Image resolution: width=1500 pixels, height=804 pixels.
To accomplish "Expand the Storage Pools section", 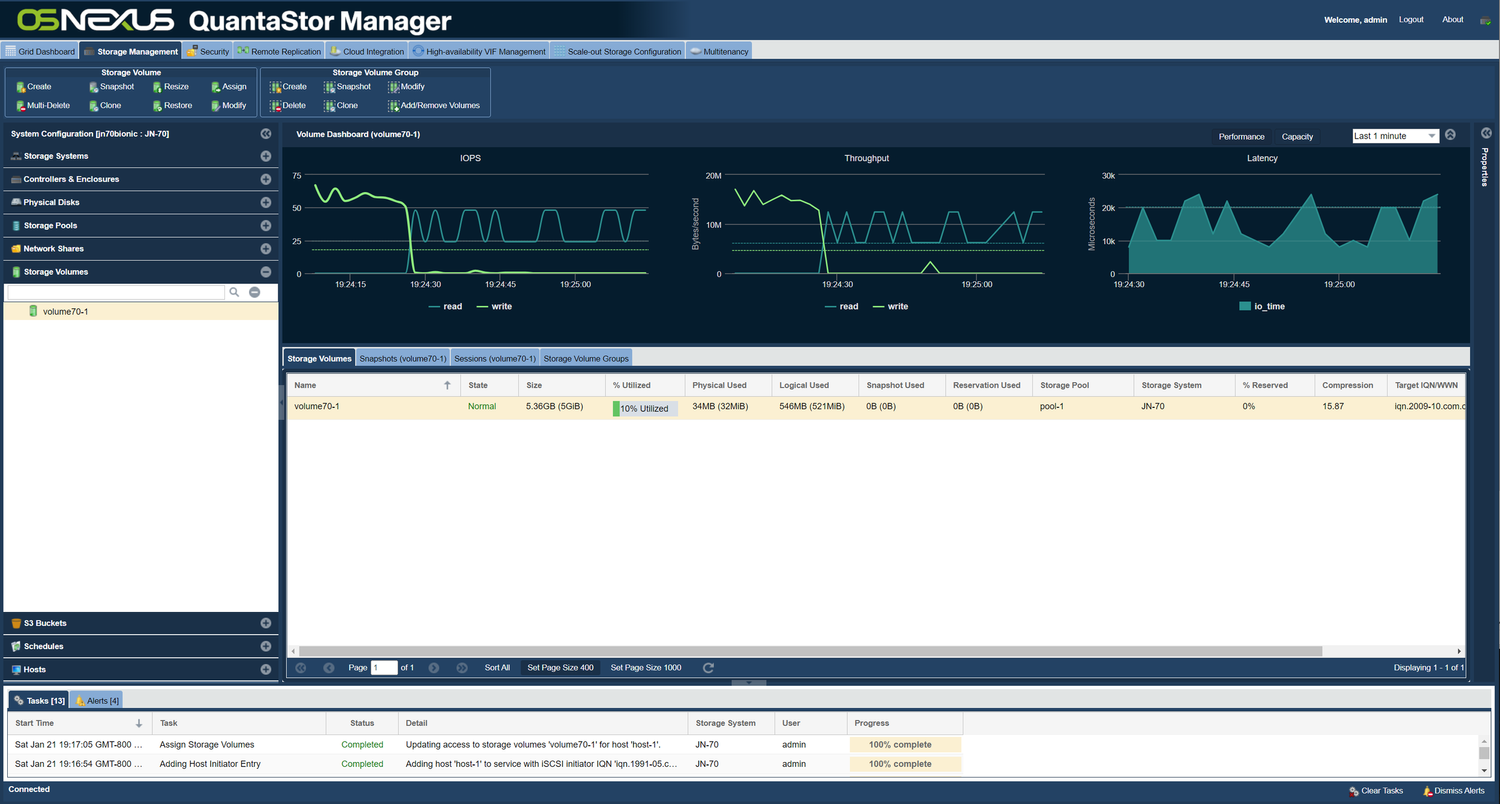I will point(265,225).
